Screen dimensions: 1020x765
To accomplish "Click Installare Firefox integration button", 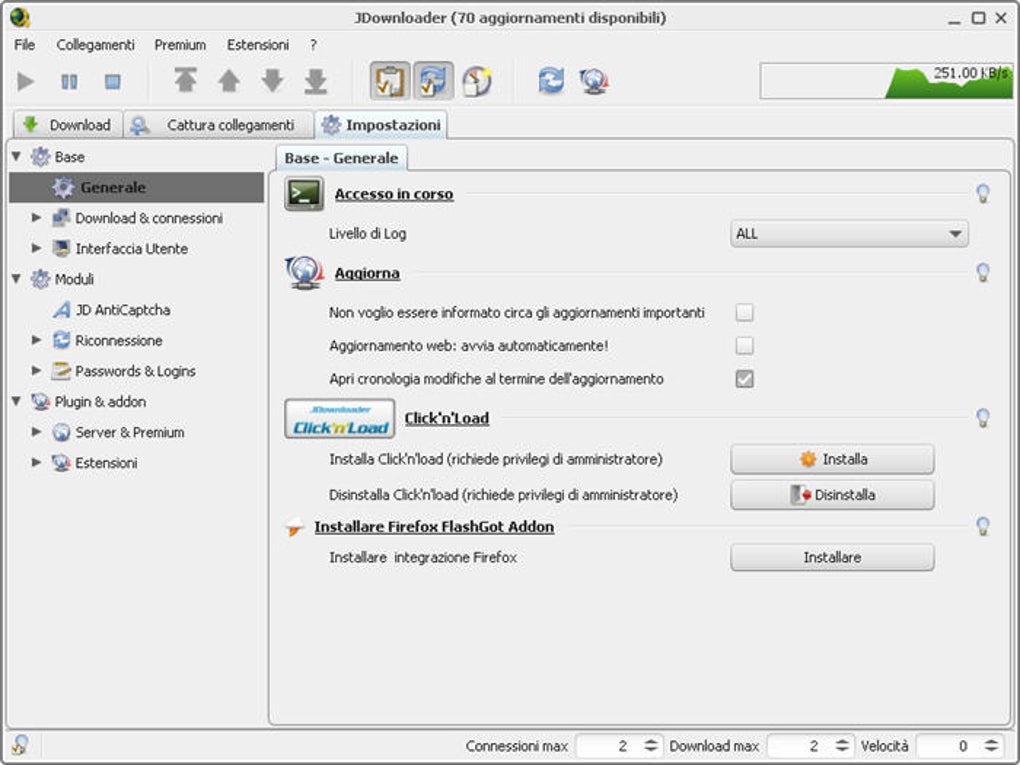I will pos(832,557).
